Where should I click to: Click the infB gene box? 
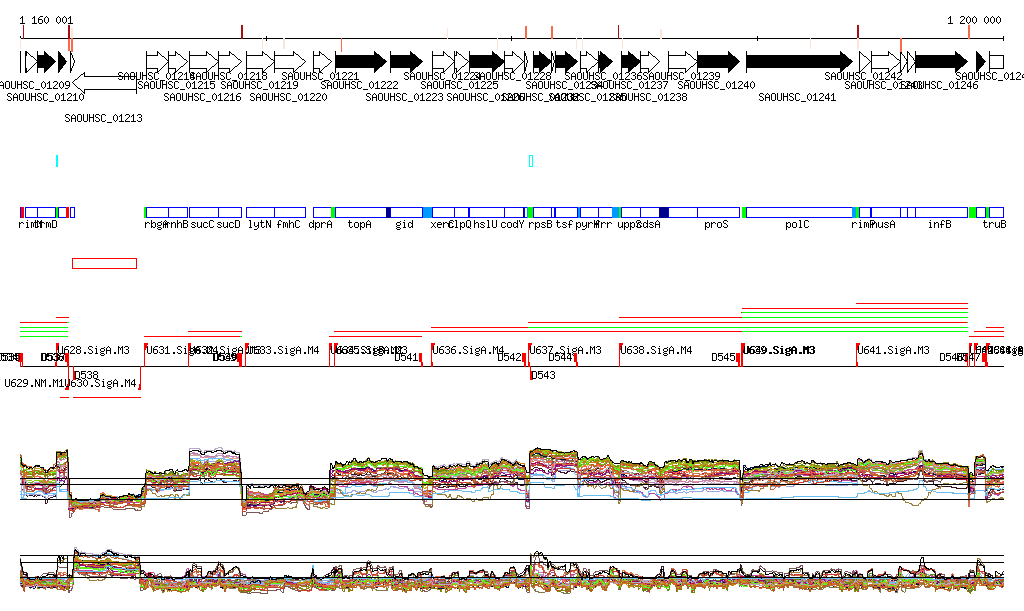[x=940, y=212]
